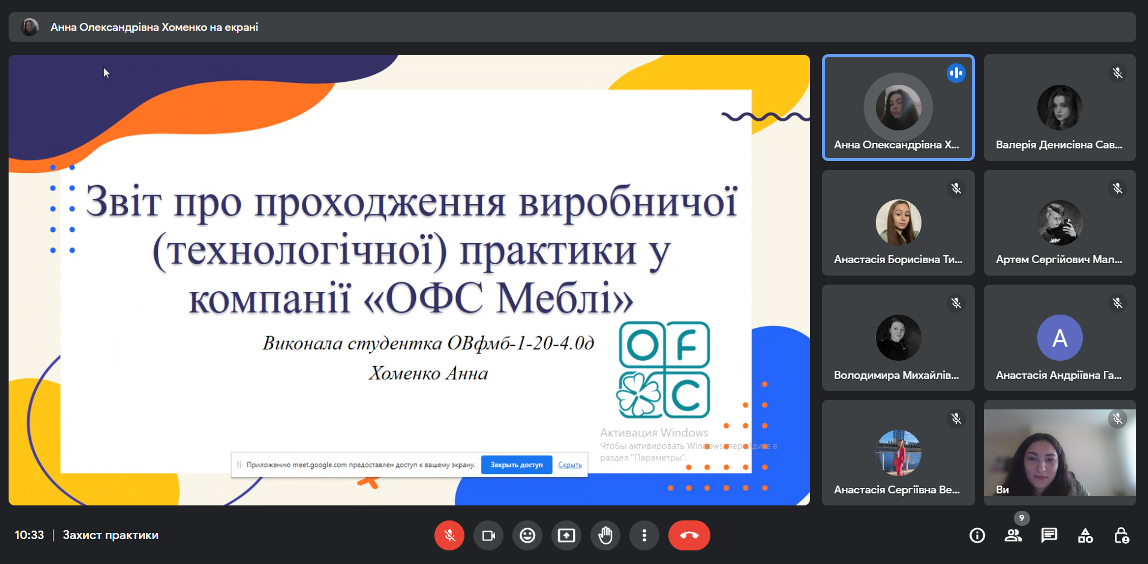
Task: Raise hand in the meeting
Action: click(605, 535)
